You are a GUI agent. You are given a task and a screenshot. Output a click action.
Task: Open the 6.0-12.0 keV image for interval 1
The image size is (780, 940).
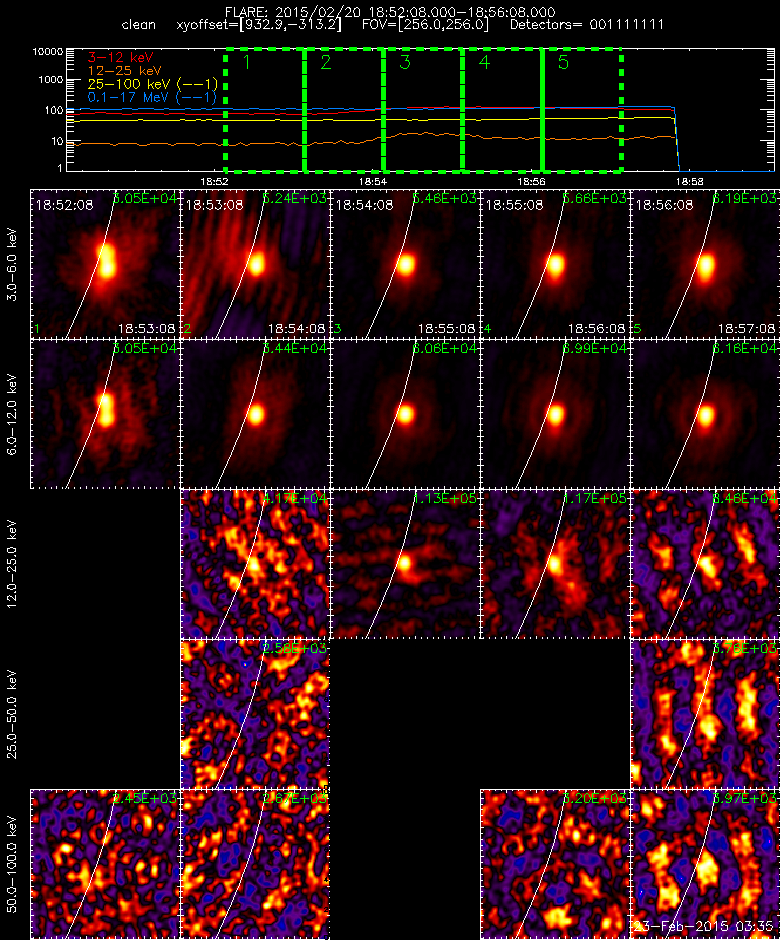(x=105, y=414)
